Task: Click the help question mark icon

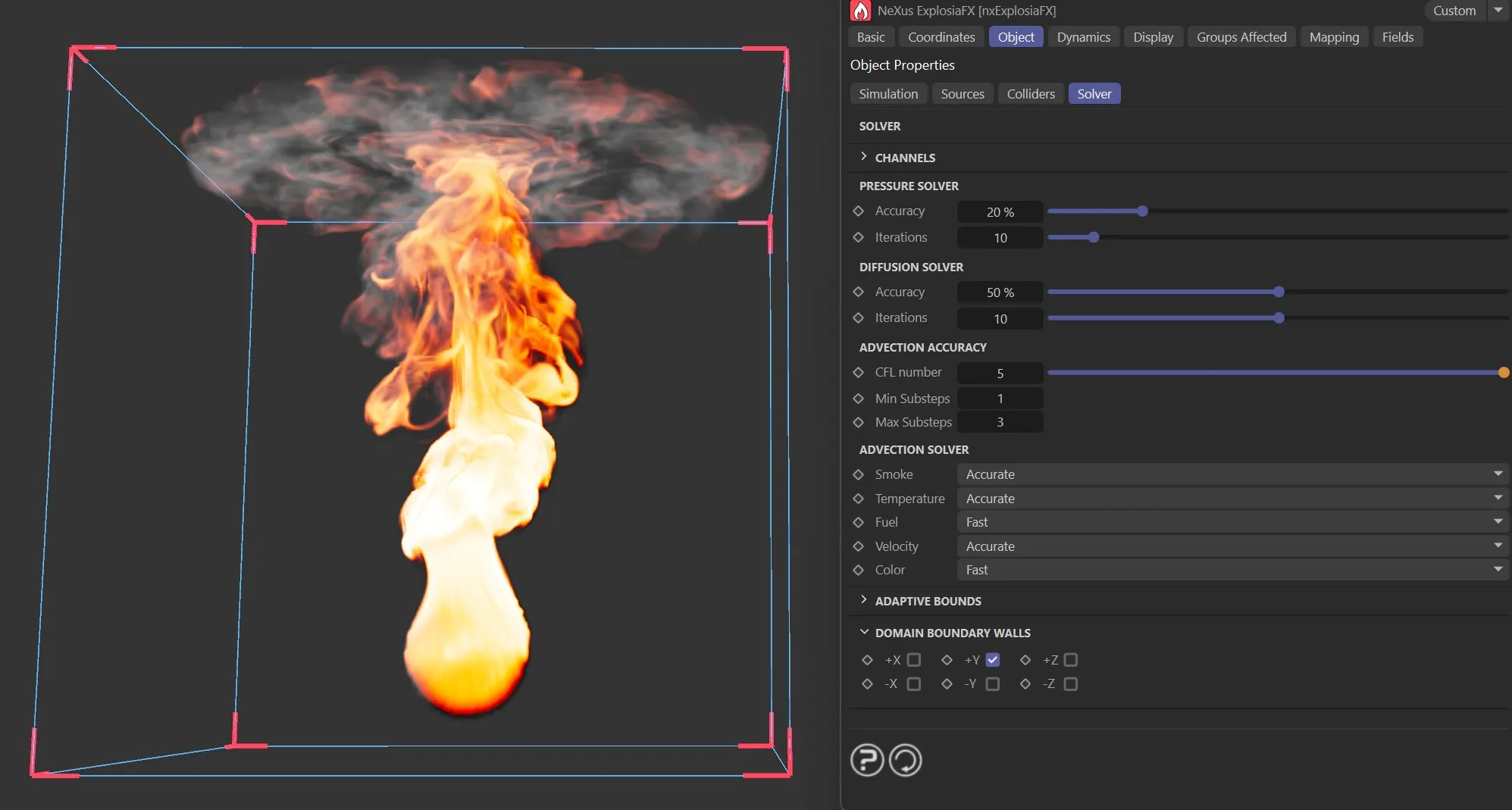Action: click(x=867, y=760)
